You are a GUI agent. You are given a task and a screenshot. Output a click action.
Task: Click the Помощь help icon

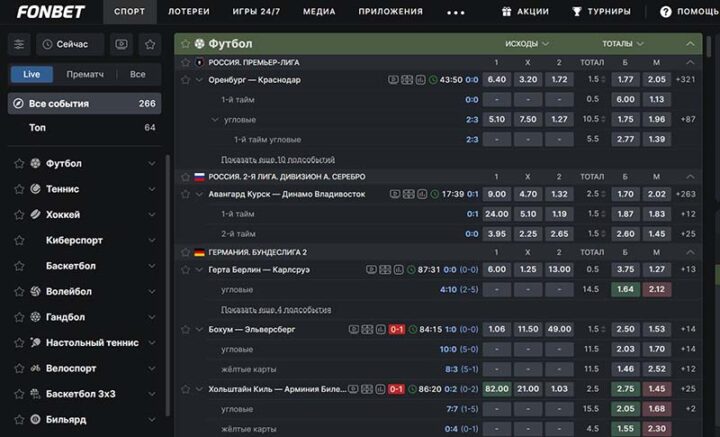666,12
